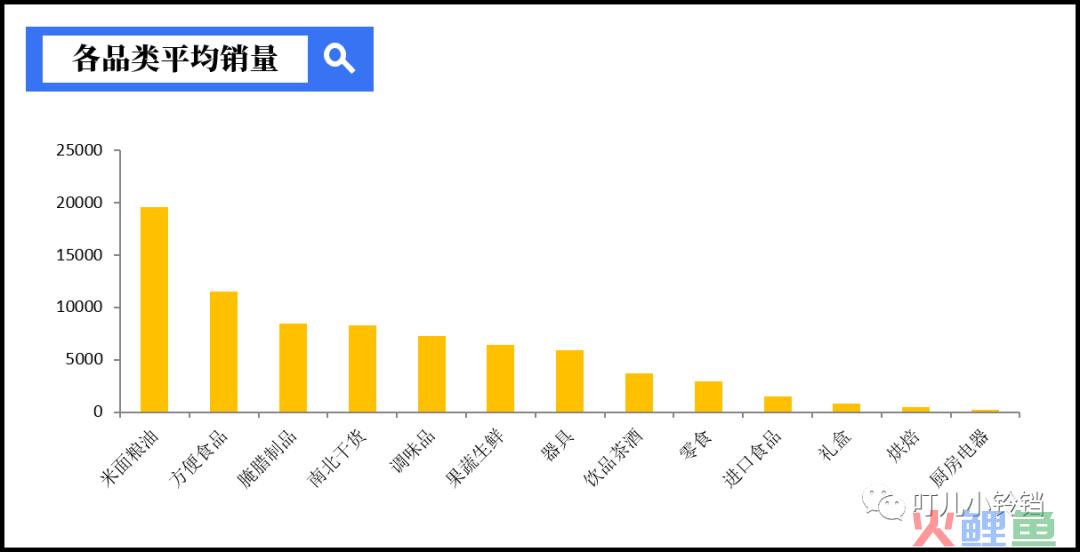1080x552 pixels.
Task: Select the 调味品 bar
Action: pos(431,374)
